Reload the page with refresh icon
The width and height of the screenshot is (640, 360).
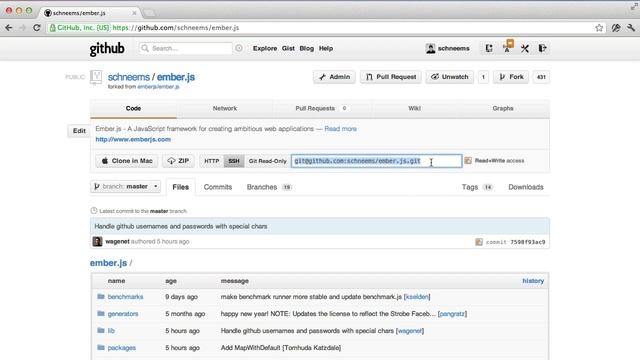point(37,28)
